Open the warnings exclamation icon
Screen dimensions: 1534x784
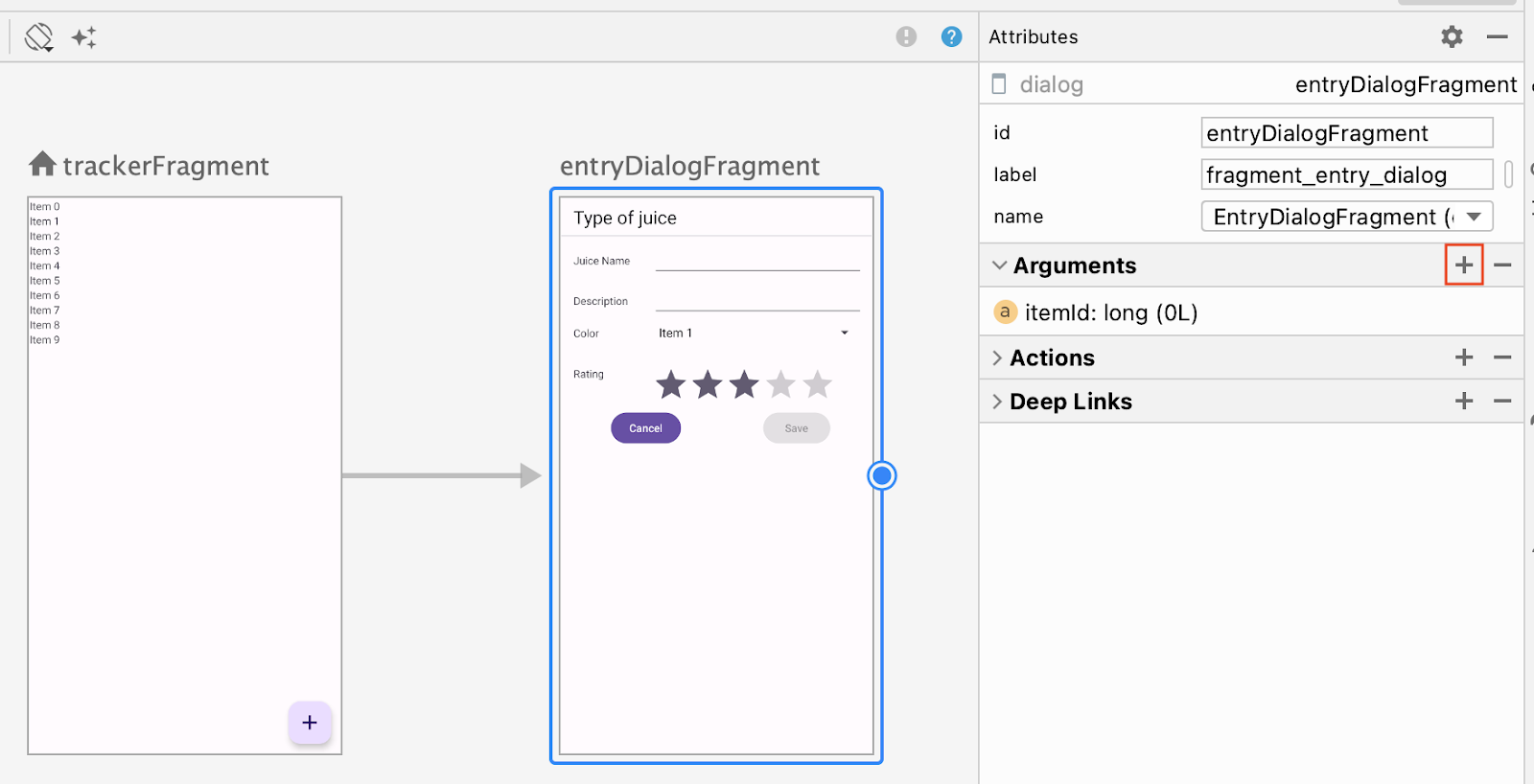coord(906,36)
